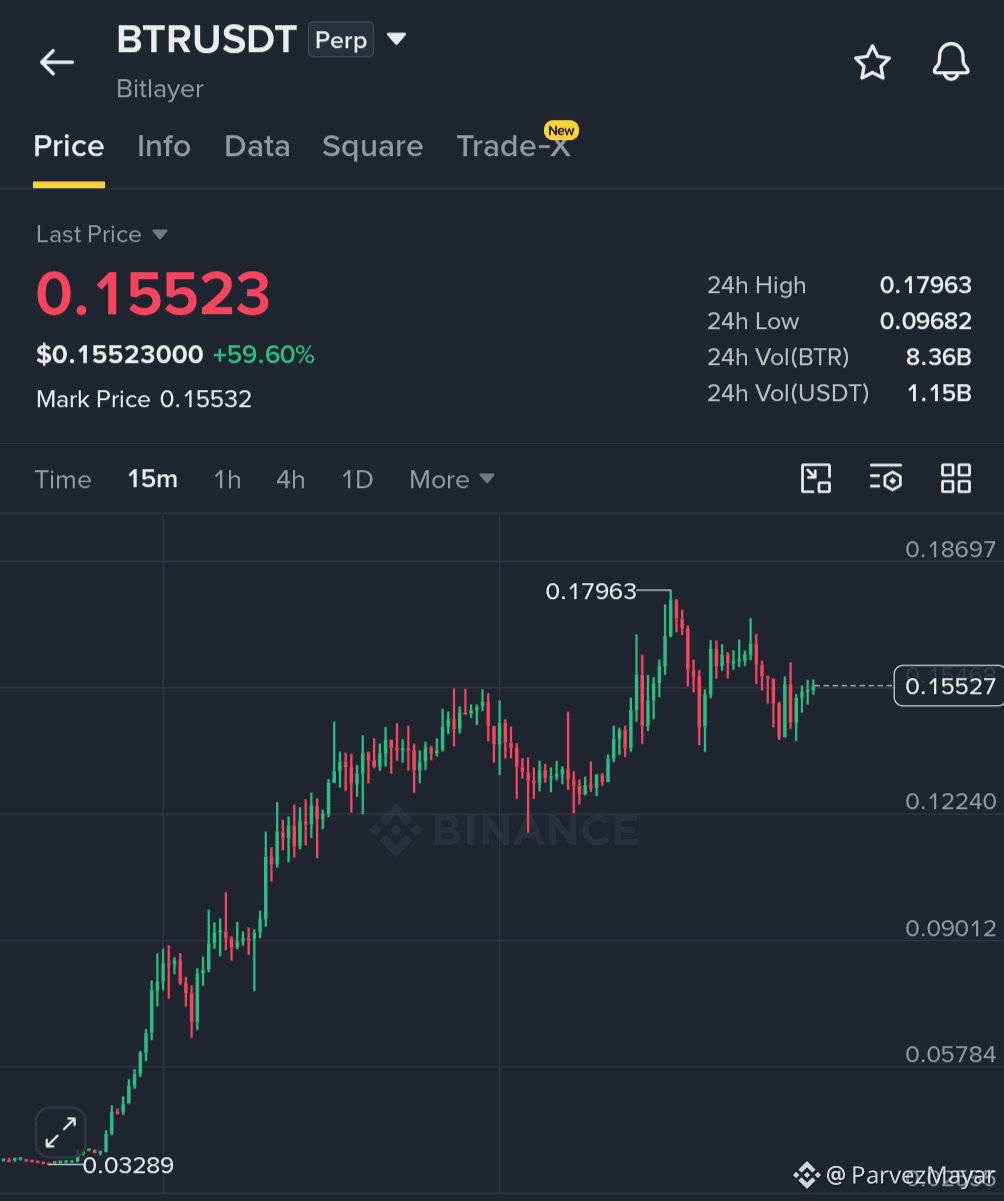
Task: Expand the More timeframes dropdown
Action: pos(452,480)
